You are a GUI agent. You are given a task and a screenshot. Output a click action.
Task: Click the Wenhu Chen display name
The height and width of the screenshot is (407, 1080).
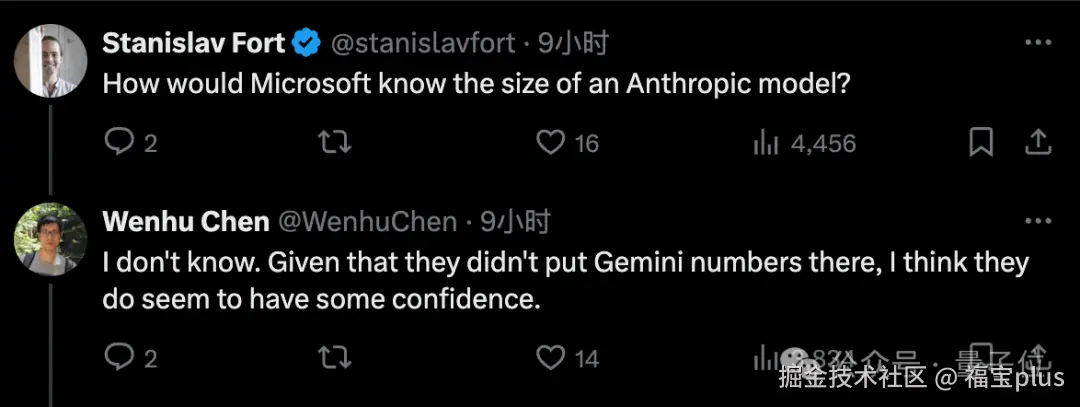[186, 222]
